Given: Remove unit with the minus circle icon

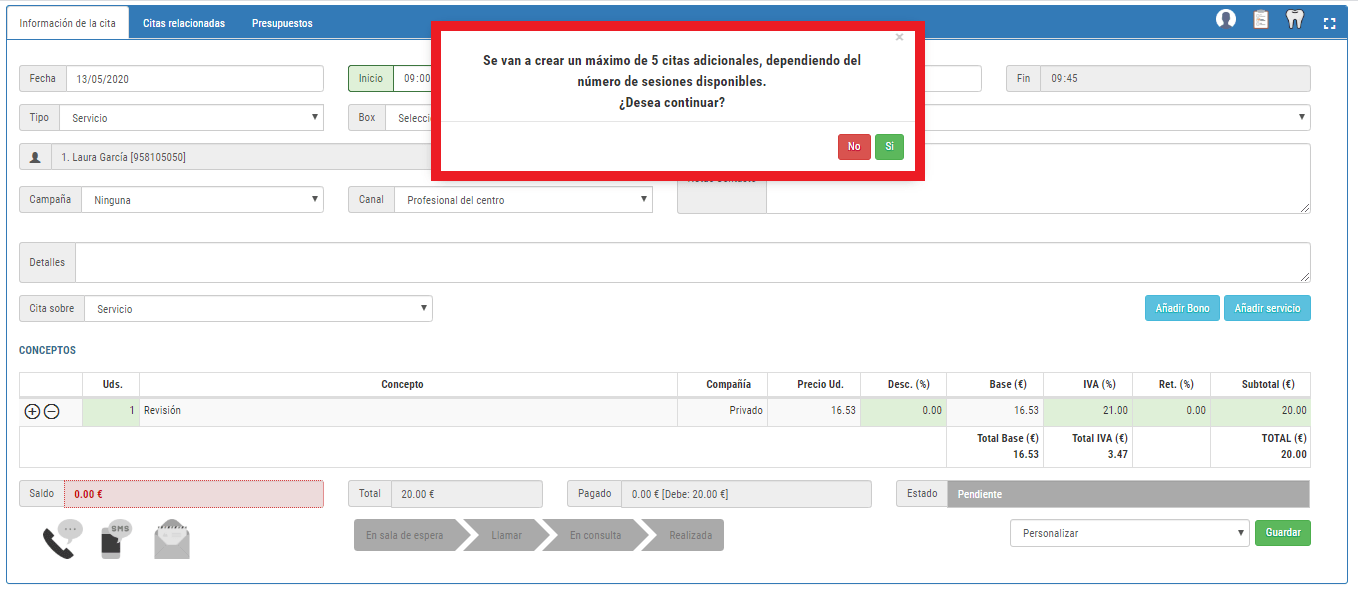Looking at the screenshot, I should point(52,411).
